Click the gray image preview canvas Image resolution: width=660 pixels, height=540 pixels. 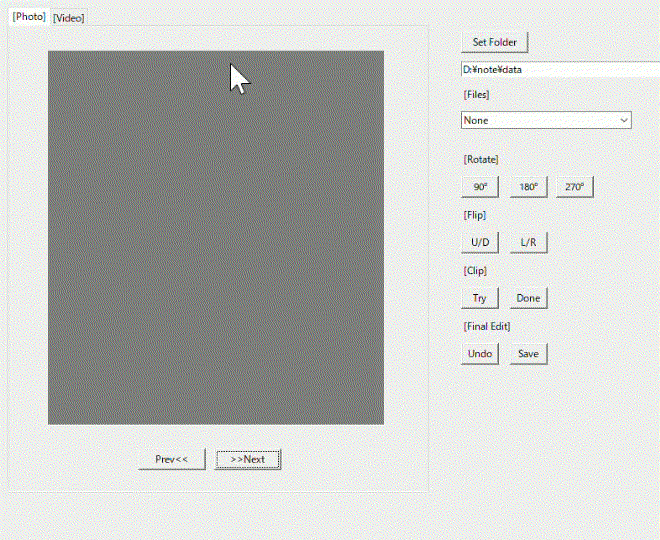click(216, 238)
